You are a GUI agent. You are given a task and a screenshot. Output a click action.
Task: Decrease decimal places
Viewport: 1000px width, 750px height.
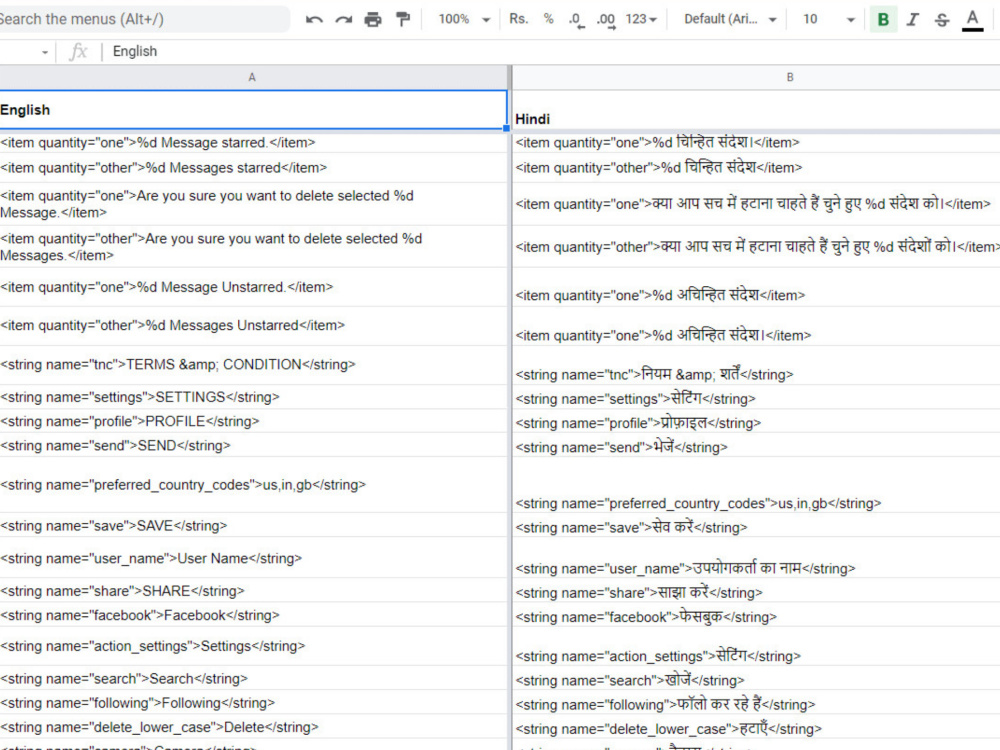click(576, 20)
